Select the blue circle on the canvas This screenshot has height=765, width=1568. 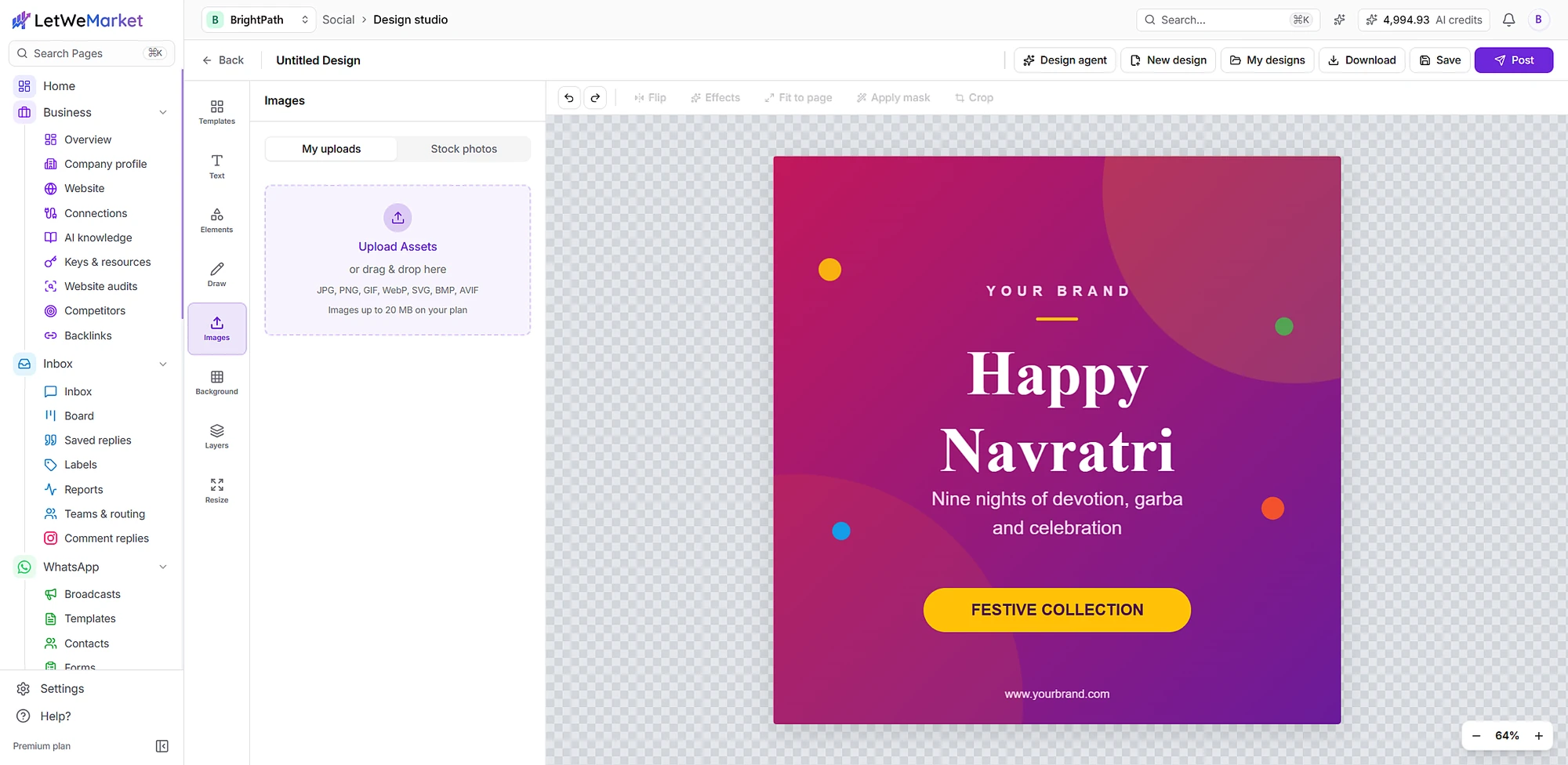(x=841, y=531)
